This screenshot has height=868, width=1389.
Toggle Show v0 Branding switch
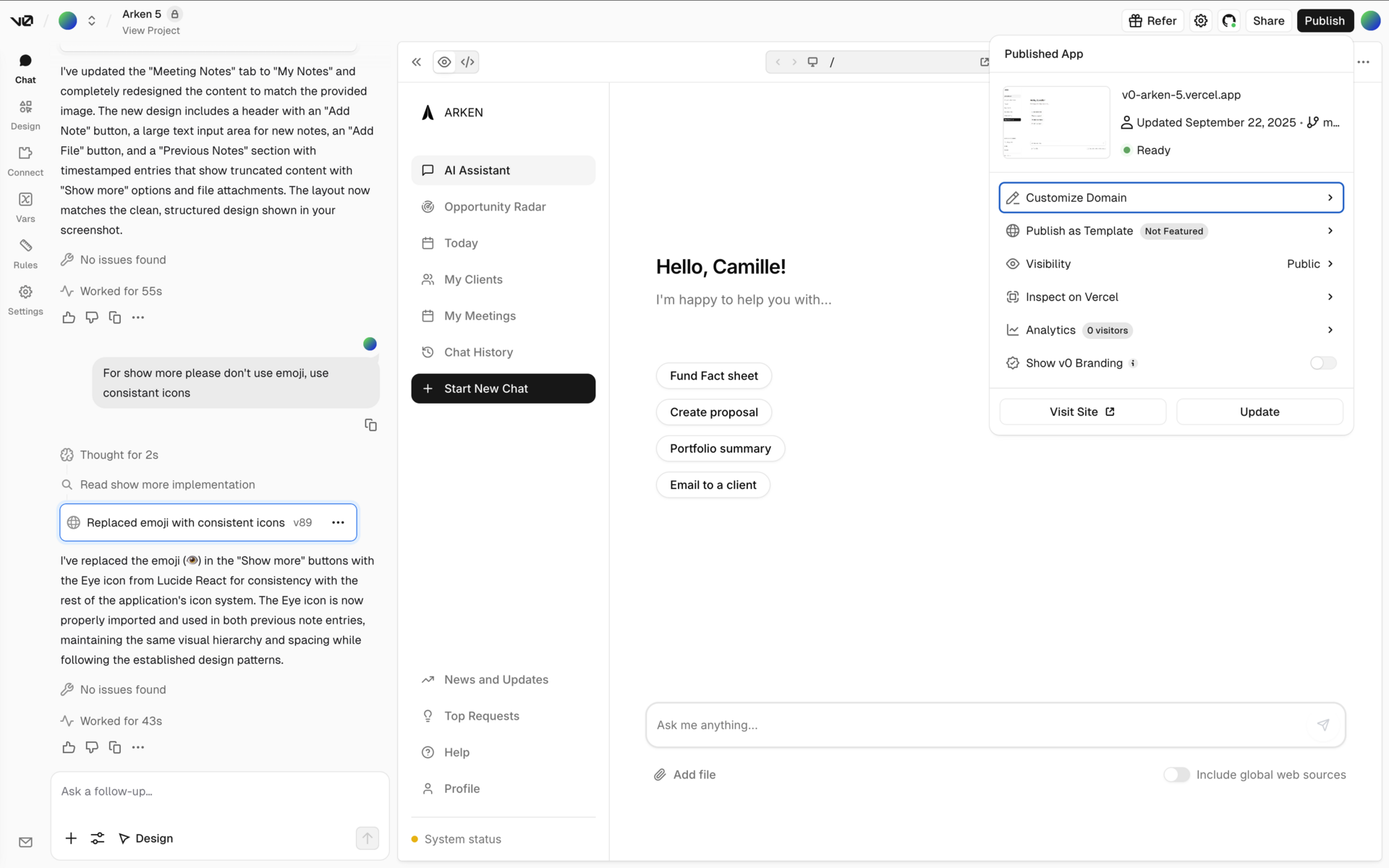(1322, 363)
